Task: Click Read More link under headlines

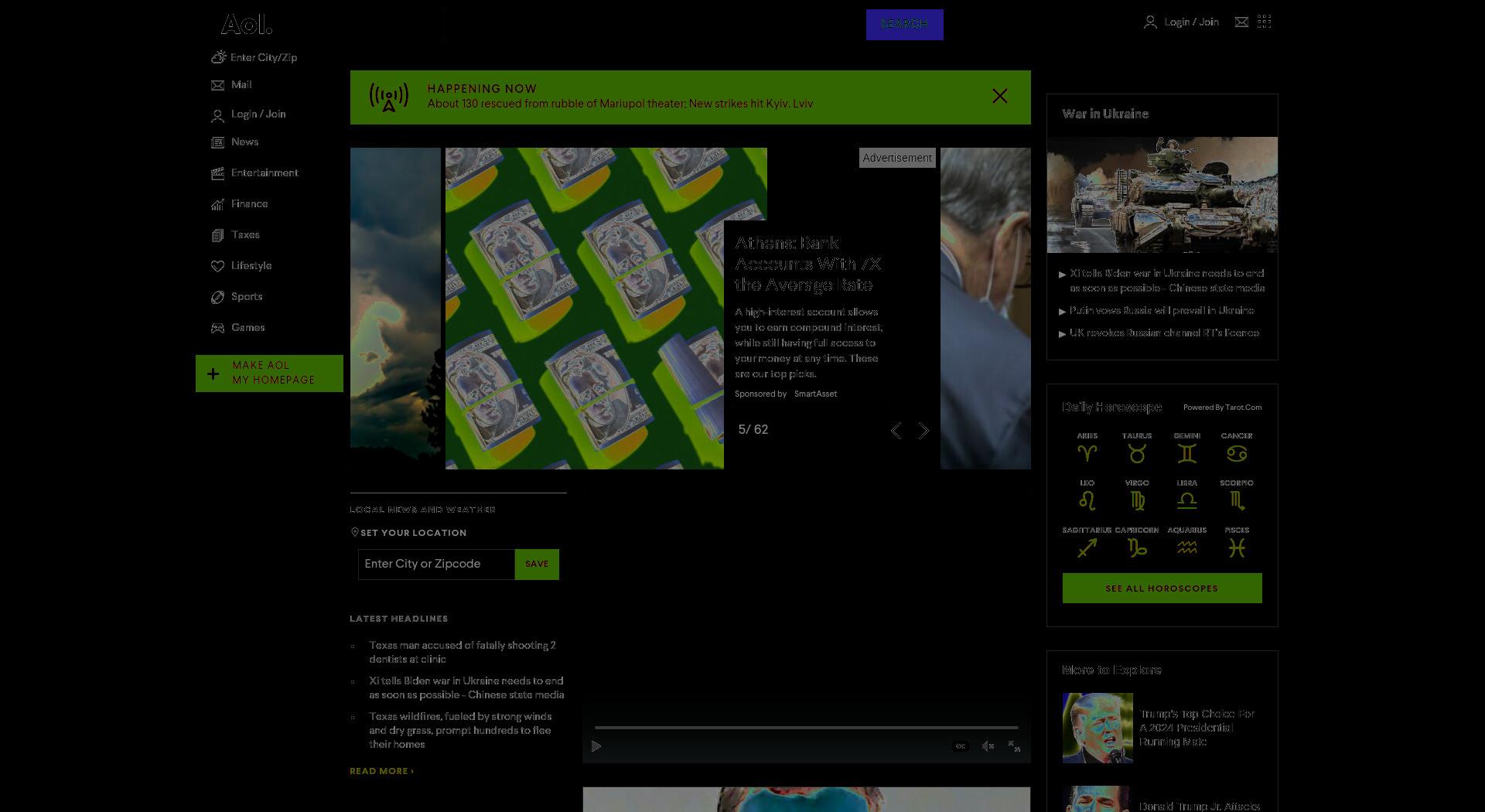Action: (381, 771)
